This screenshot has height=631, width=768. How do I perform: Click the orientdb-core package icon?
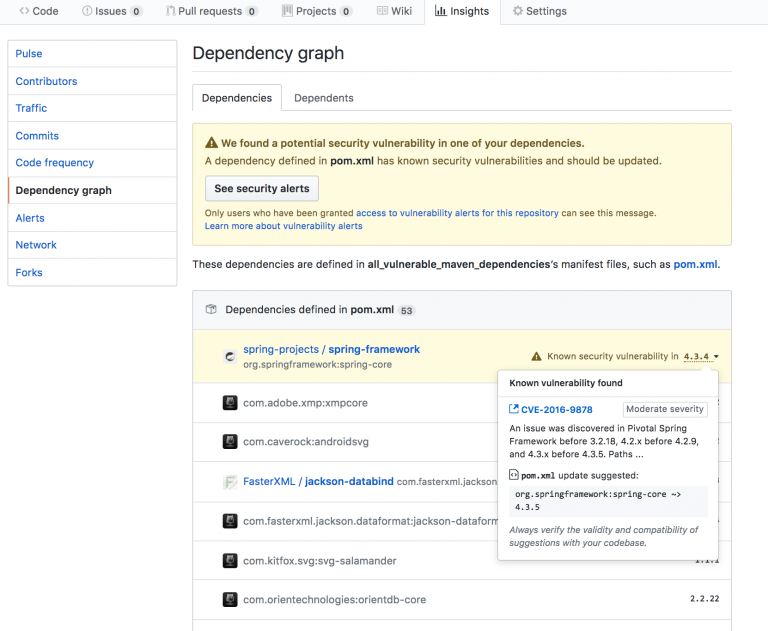[229, 600]
